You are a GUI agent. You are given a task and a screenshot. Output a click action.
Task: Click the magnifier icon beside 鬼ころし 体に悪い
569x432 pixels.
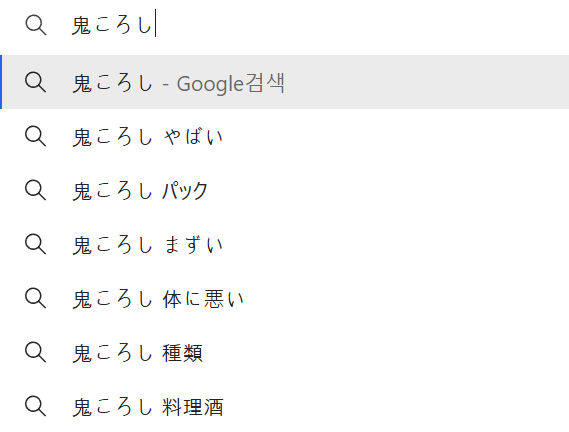(36, 298)
